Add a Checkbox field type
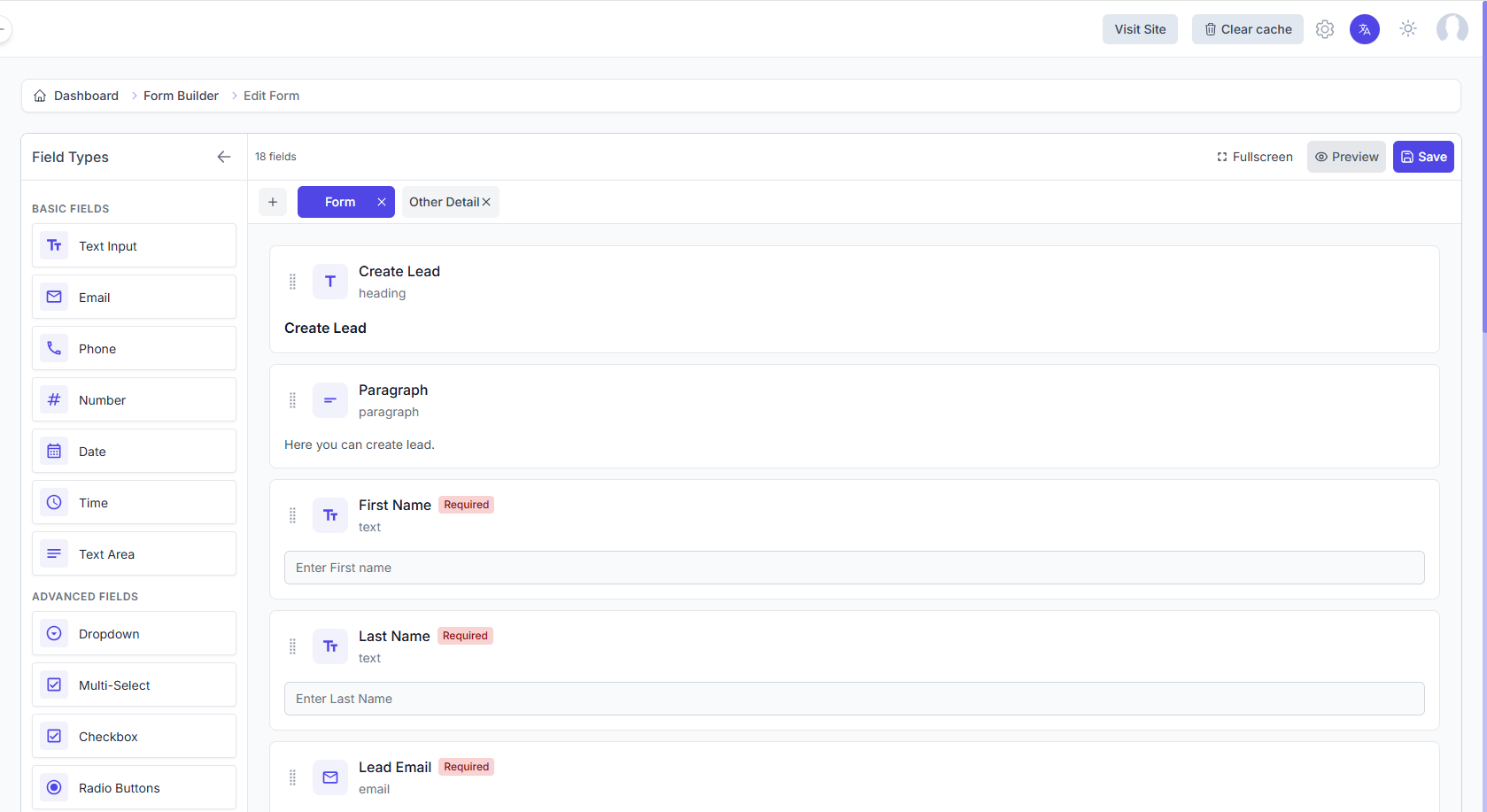The height and width of the screenshot is (812, 1487). click(x=134, y=737)
